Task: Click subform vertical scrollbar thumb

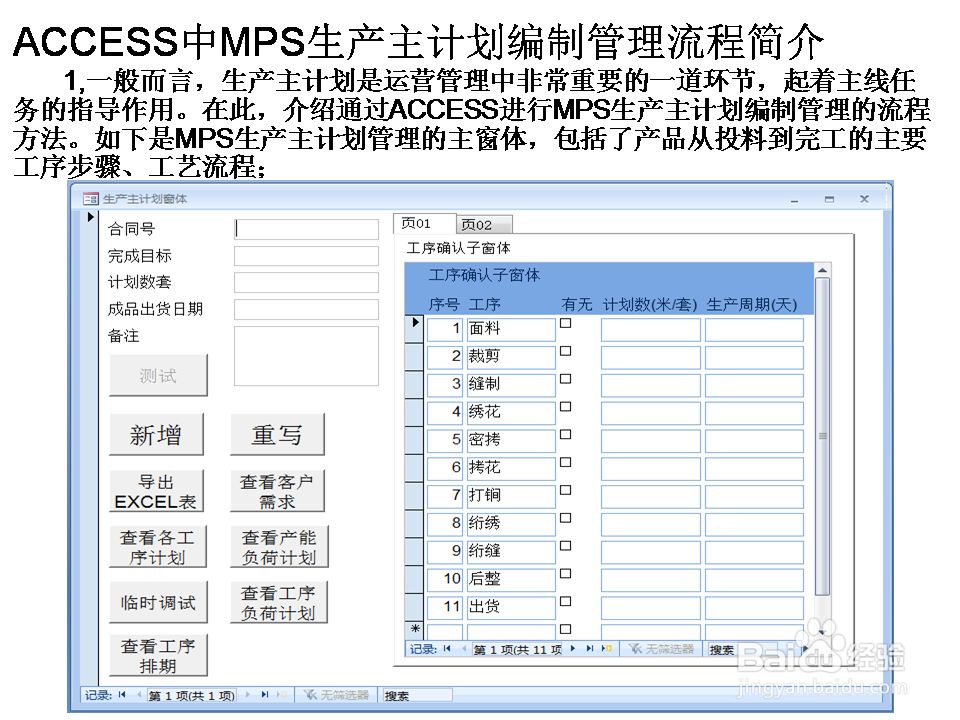Action: (823, 436)
